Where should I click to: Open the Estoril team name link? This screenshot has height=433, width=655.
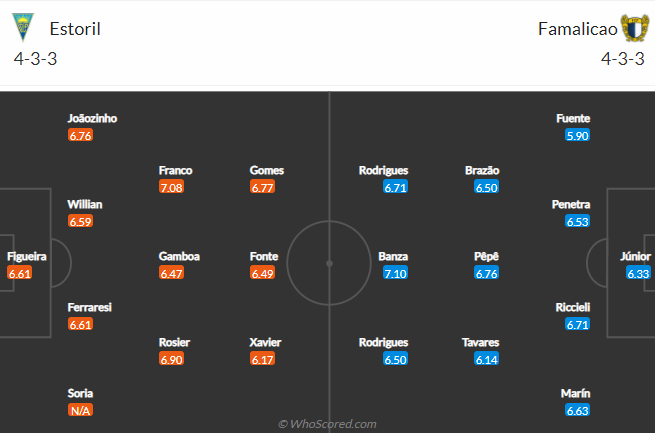click(75, 29)
